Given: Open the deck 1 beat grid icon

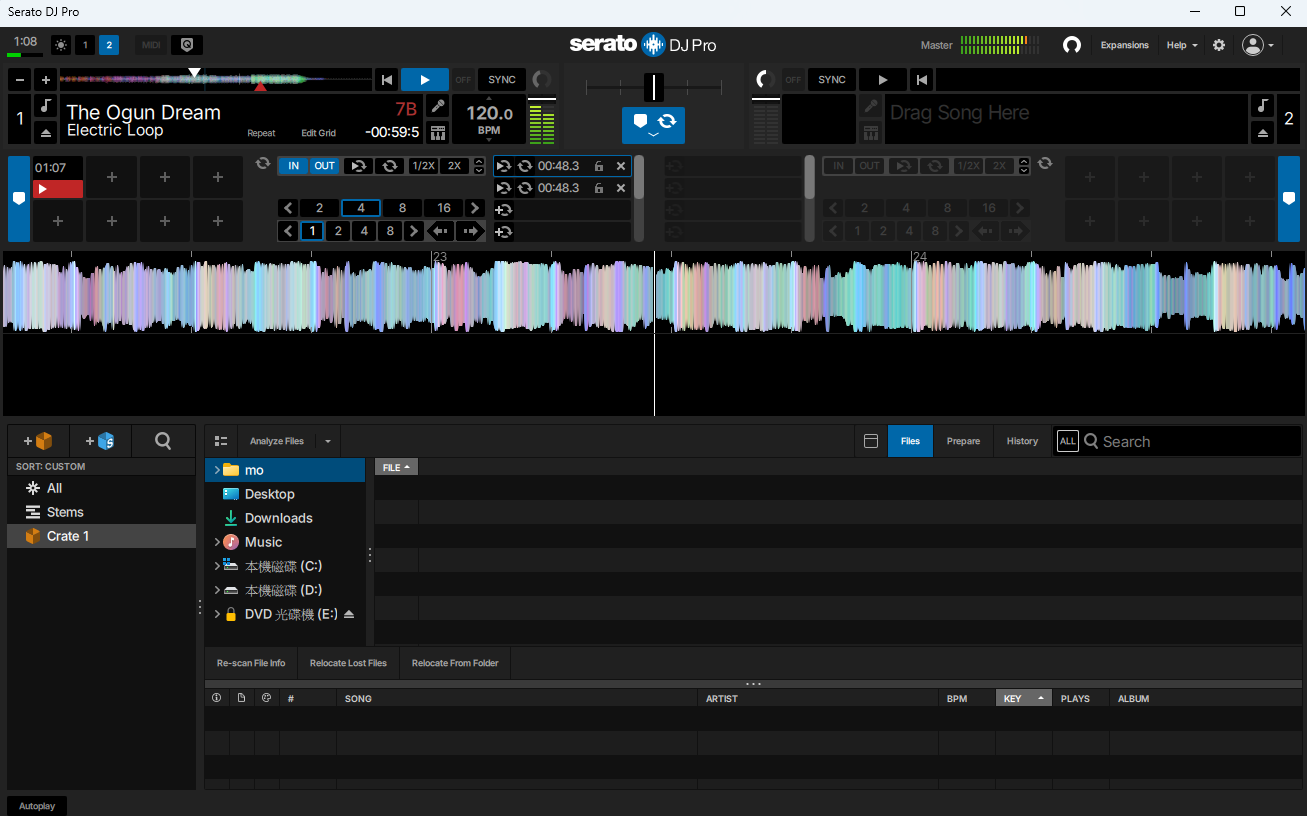Looking at the screenshot, I should click(x=437, y=132).
